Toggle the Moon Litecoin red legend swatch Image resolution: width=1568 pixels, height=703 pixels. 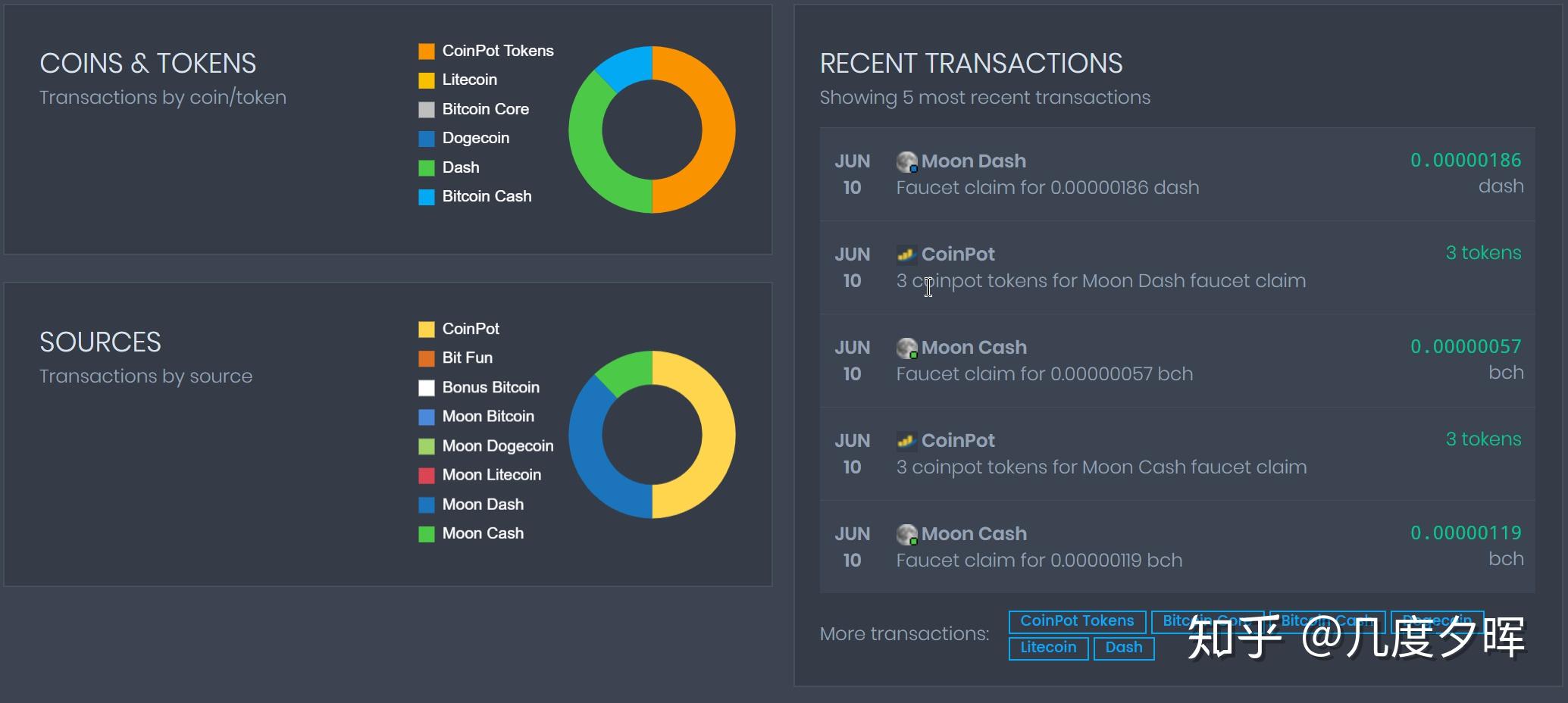pos(427,475)
